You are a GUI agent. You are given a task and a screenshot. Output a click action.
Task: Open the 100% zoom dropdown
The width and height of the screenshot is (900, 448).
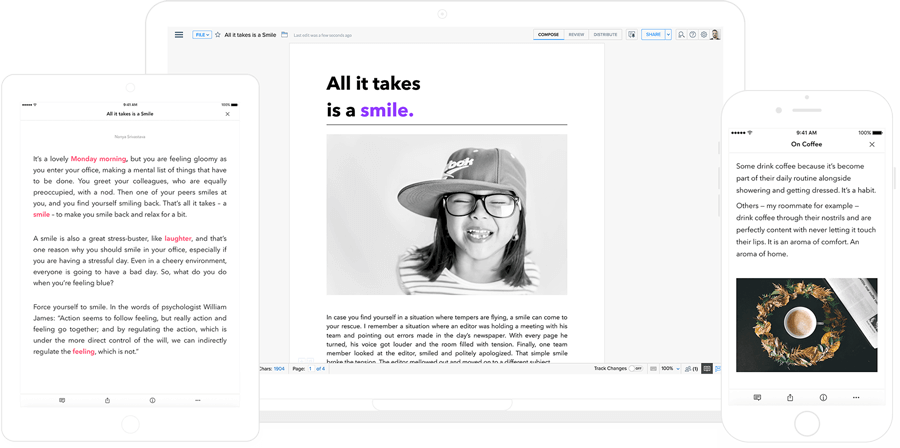pyautogui.click(x=671, y=369)
